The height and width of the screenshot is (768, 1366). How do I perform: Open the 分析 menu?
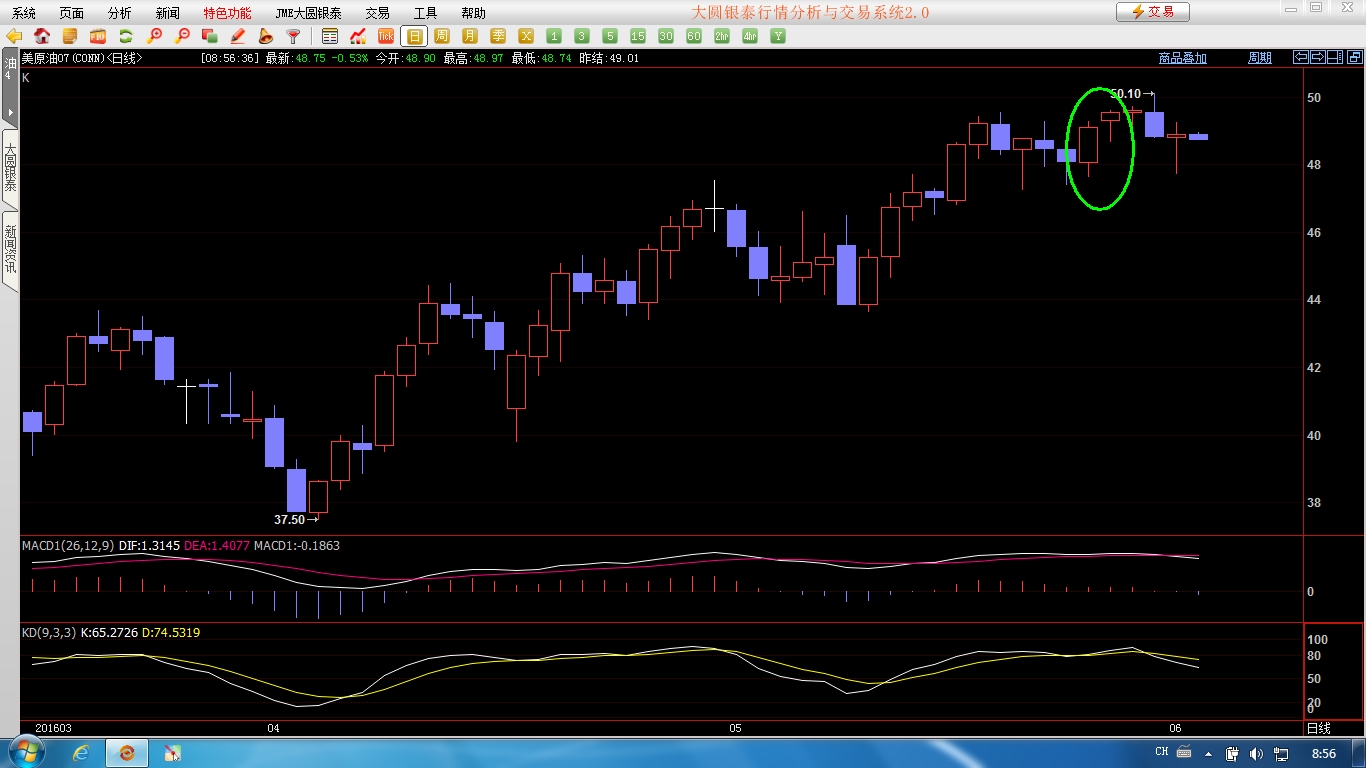(x=119, y=13)
